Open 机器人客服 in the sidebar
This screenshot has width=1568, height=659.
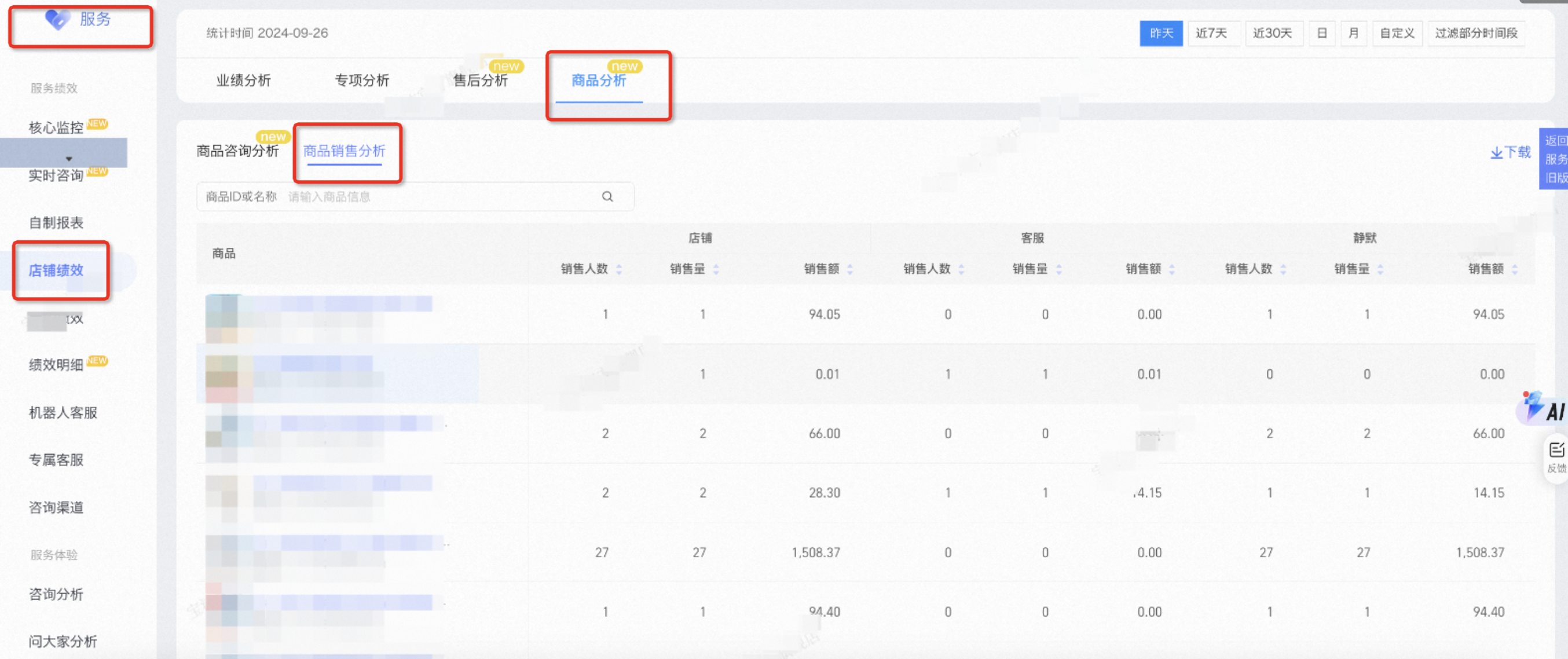click(x=63, y=412)
